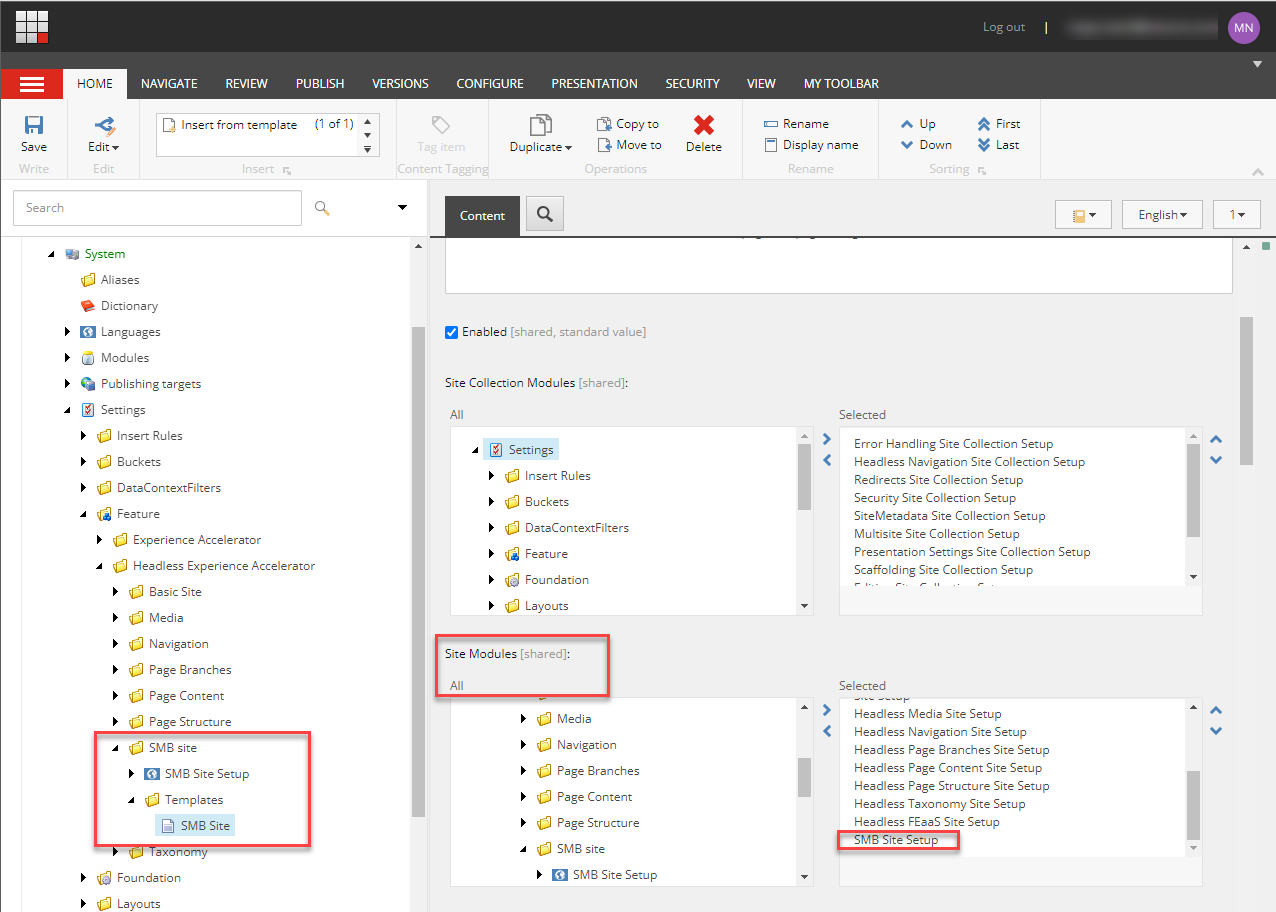
Task: Collapse the System node in content tree
Action: point(52,254)
